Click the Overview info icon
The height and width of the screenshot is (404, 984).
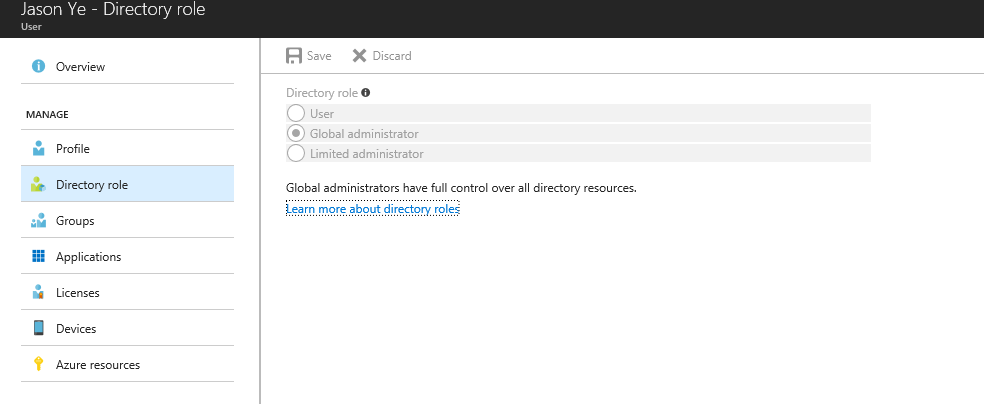point(39,67)
